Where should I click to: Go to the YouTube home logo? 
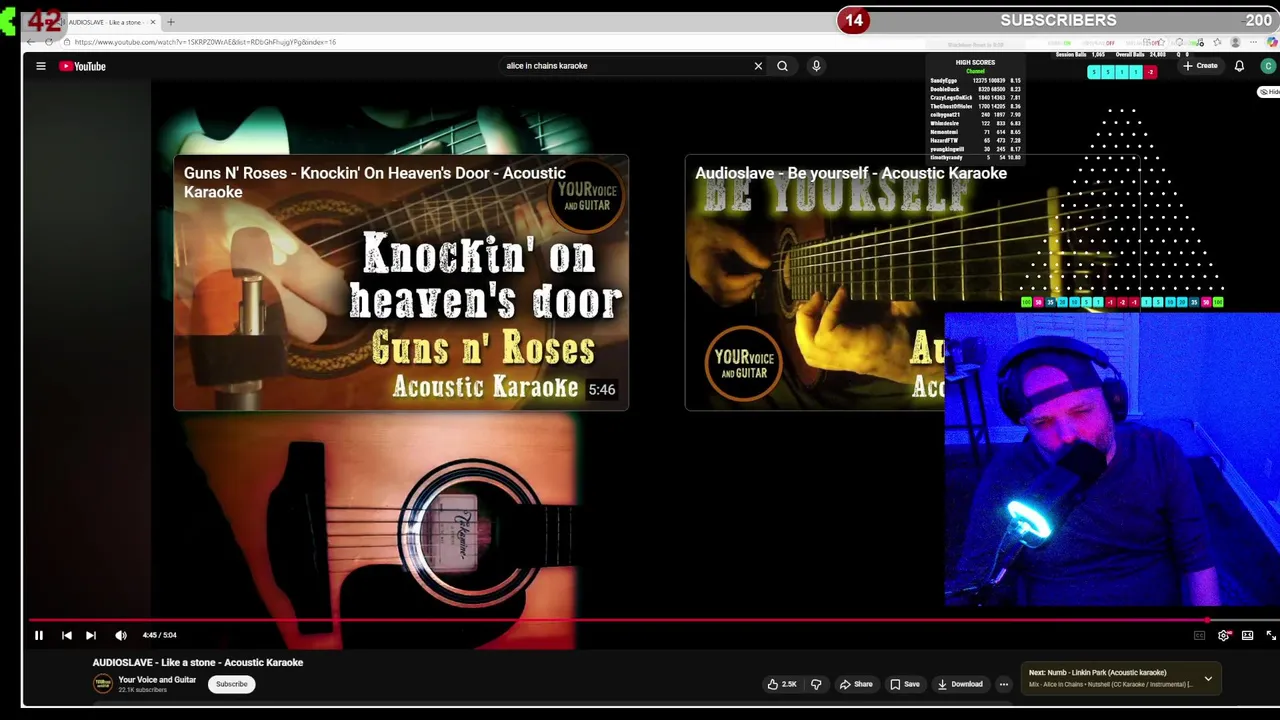[82, 66]
